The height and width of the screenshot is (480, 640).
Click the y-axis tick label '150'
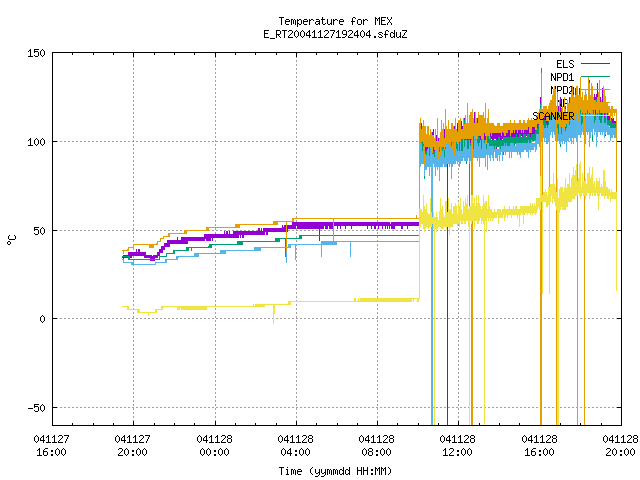(36, 53)
